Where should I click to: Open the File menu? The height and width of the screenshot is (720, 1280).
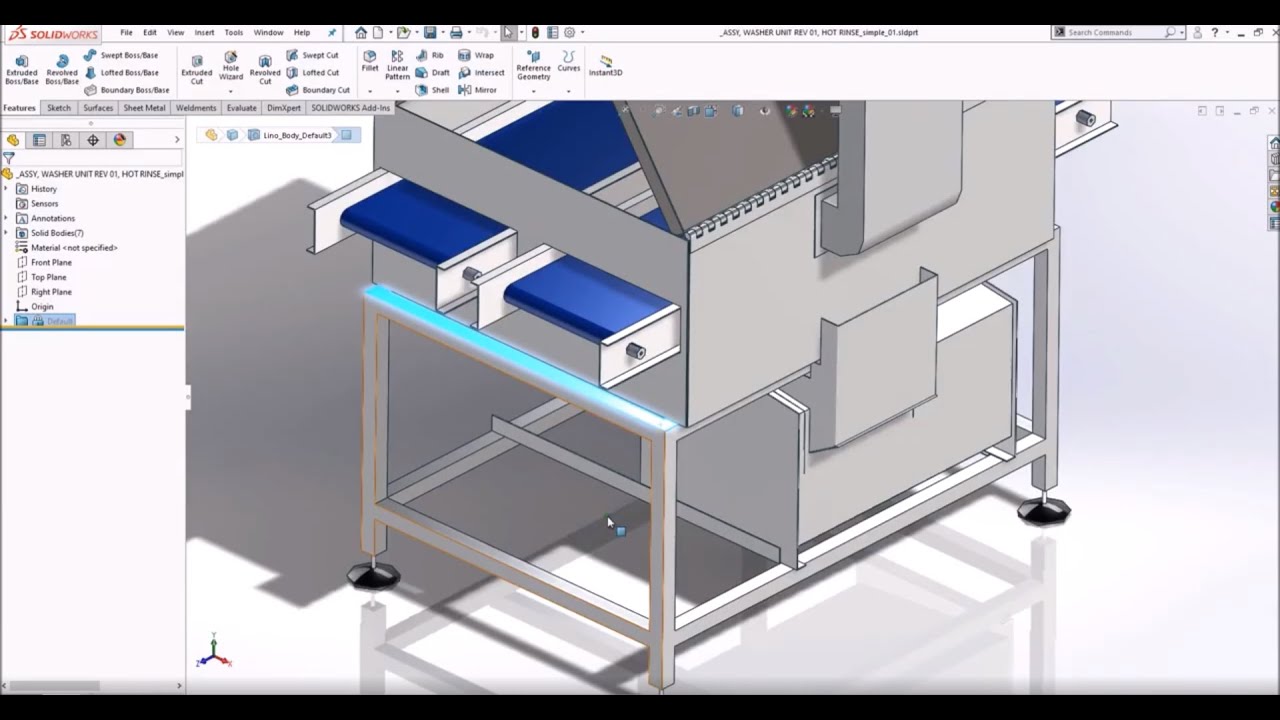click(x=126, y=32)
